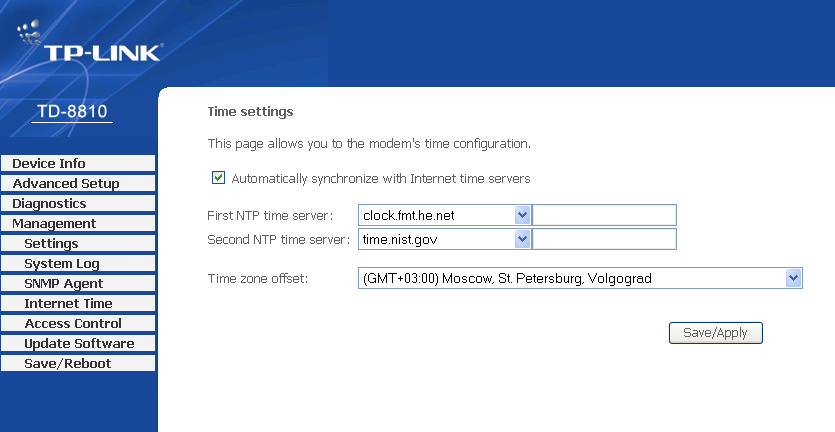Select Internet Time in sidebar
Screen dimensions: 835x432
(68, 304)
